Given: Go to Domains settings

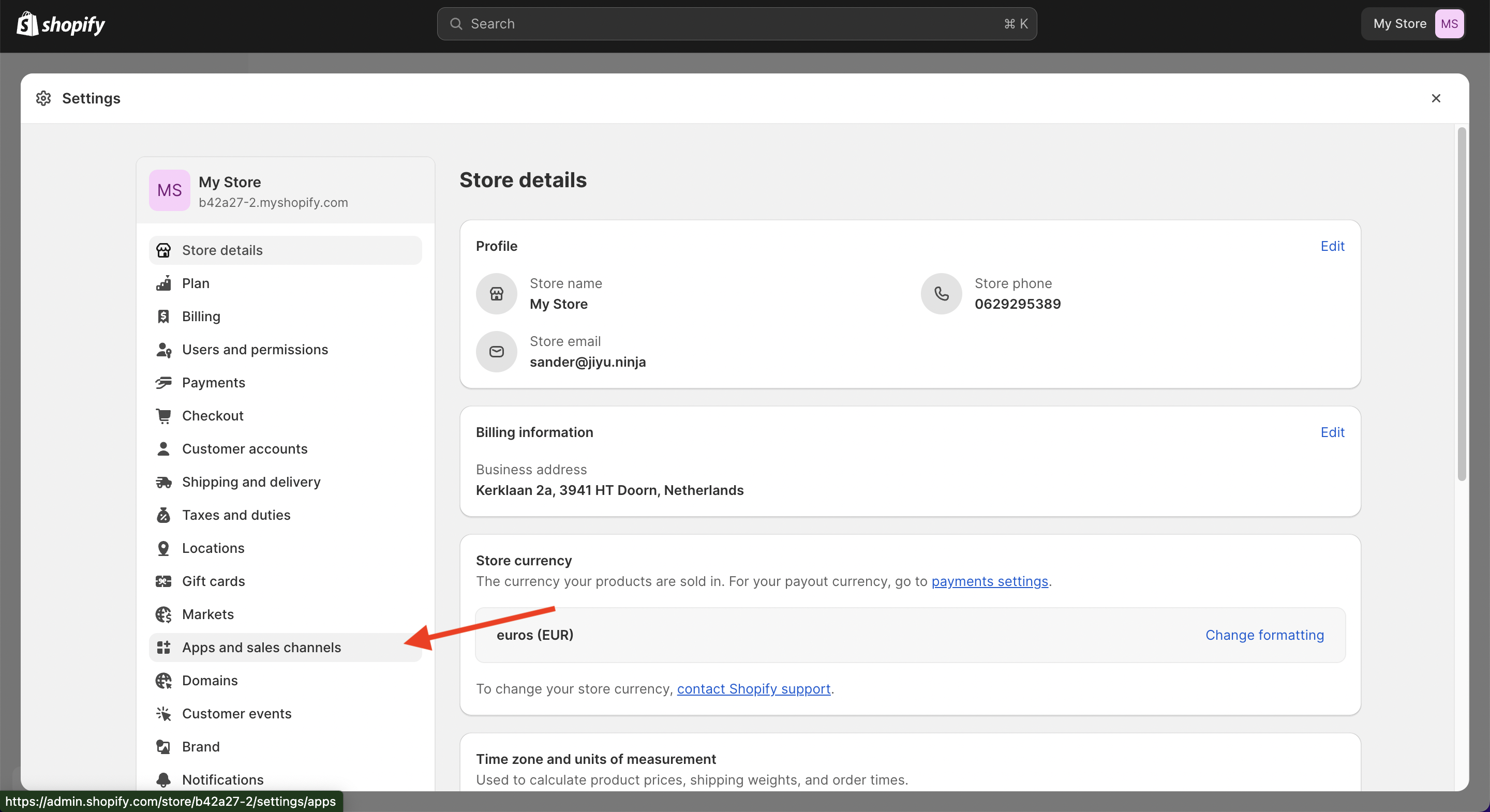Looking at the screenshot, I should [285, 681].
